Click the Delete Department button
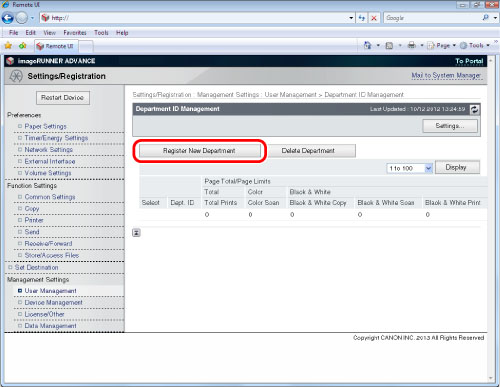 312,151
